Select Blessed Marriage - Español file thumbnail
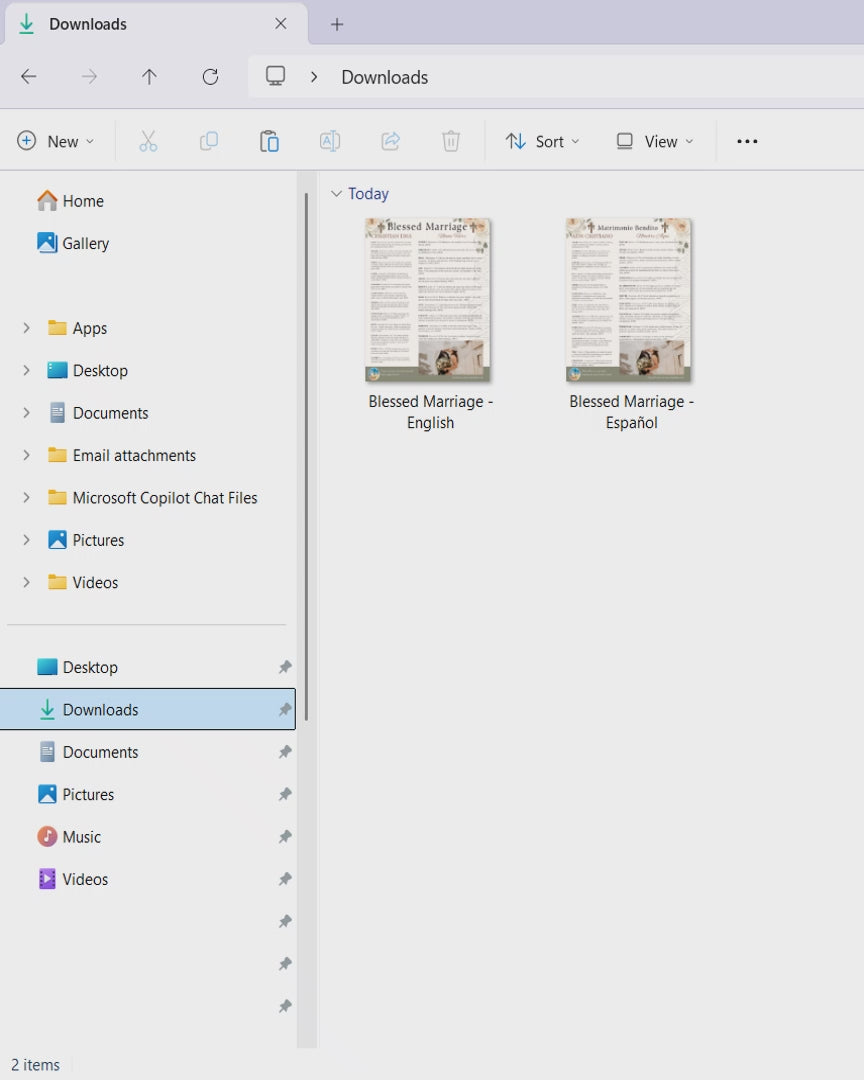Screen dimensions: 864x1080 (629, 300)
